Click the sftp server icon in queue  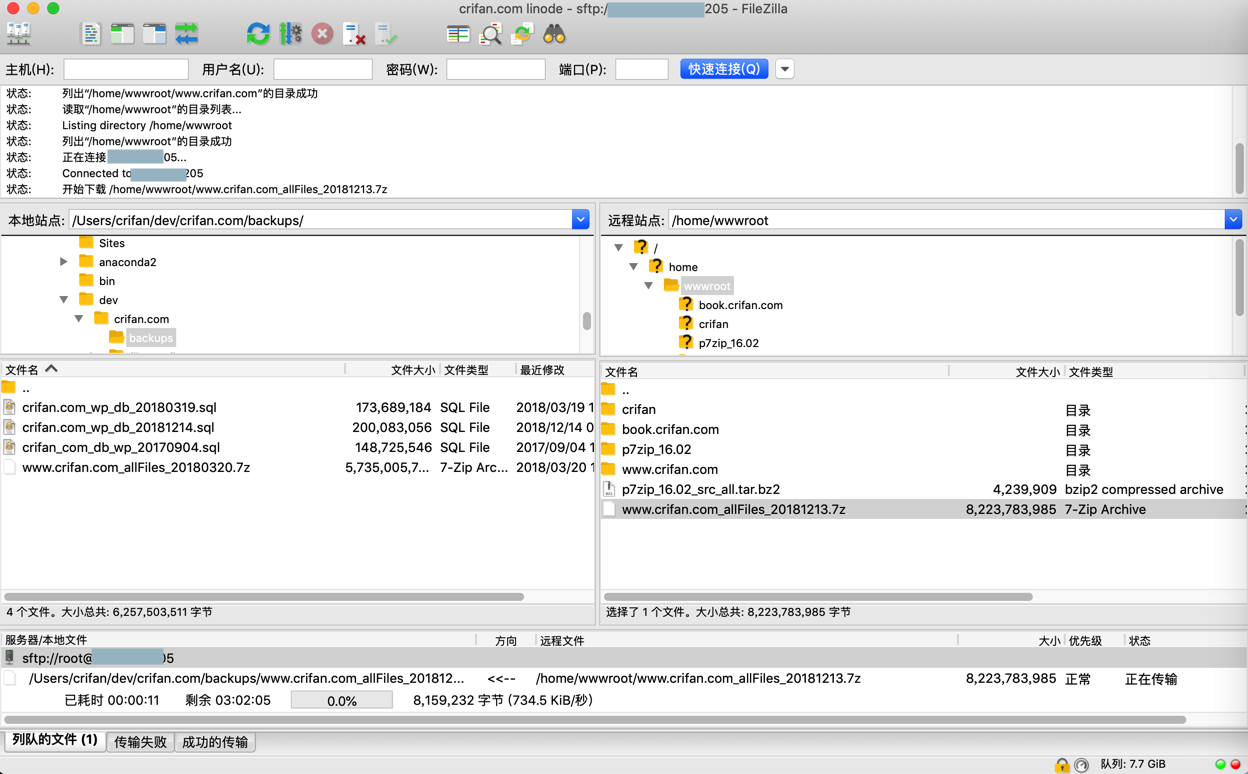[10, 658]
